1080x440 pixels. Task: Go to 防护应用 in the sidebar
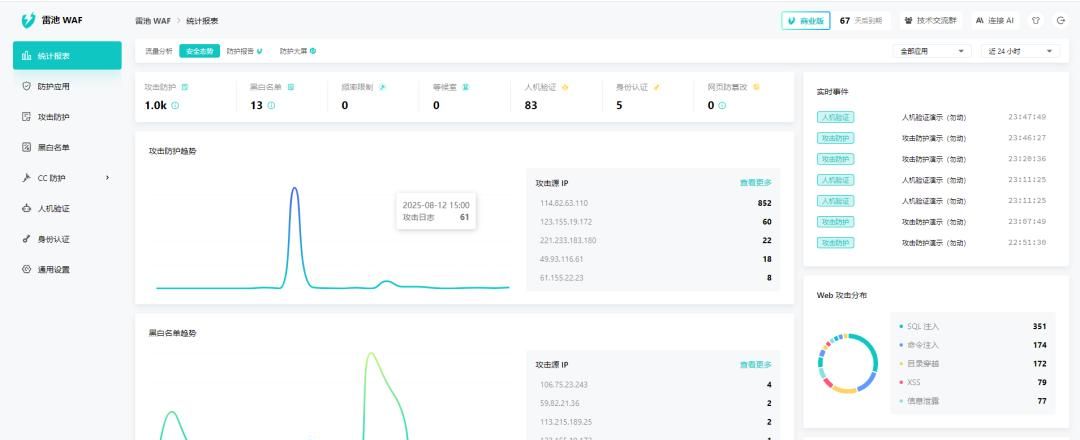point(67,87)
